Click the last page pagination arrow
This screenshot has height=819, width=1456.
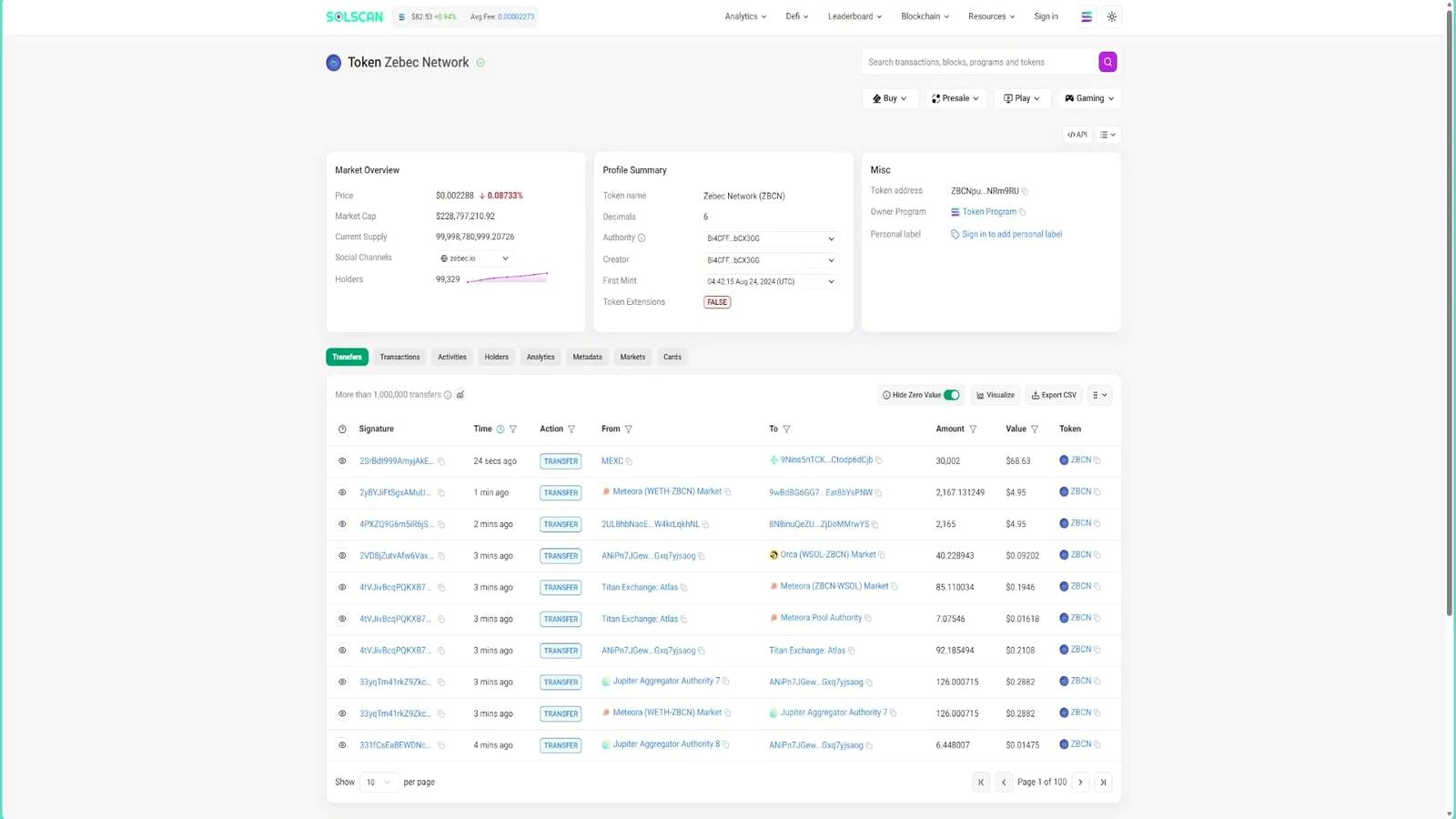tap(1103, 782)
